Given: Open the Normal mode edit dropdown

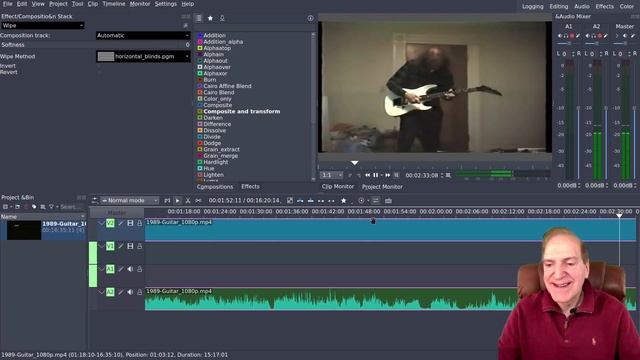Looking at the screenshot, I should (x=130, y=200).
